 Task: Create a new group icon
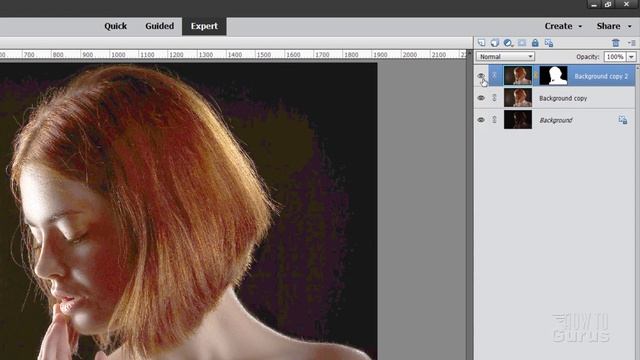point(495,43)
